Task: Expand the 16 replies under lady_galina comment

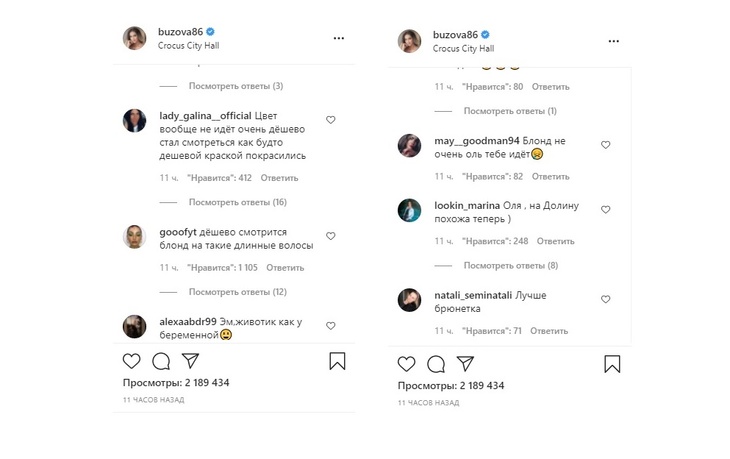Action: pos(237,202)
